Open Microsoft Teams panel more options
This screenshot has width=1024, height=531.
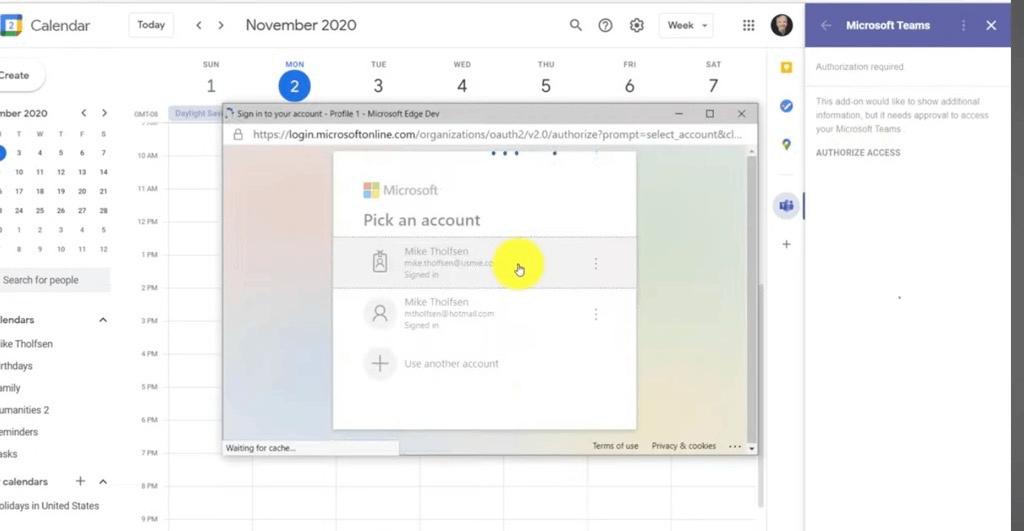pyautogui.click(x=963, y=25)
